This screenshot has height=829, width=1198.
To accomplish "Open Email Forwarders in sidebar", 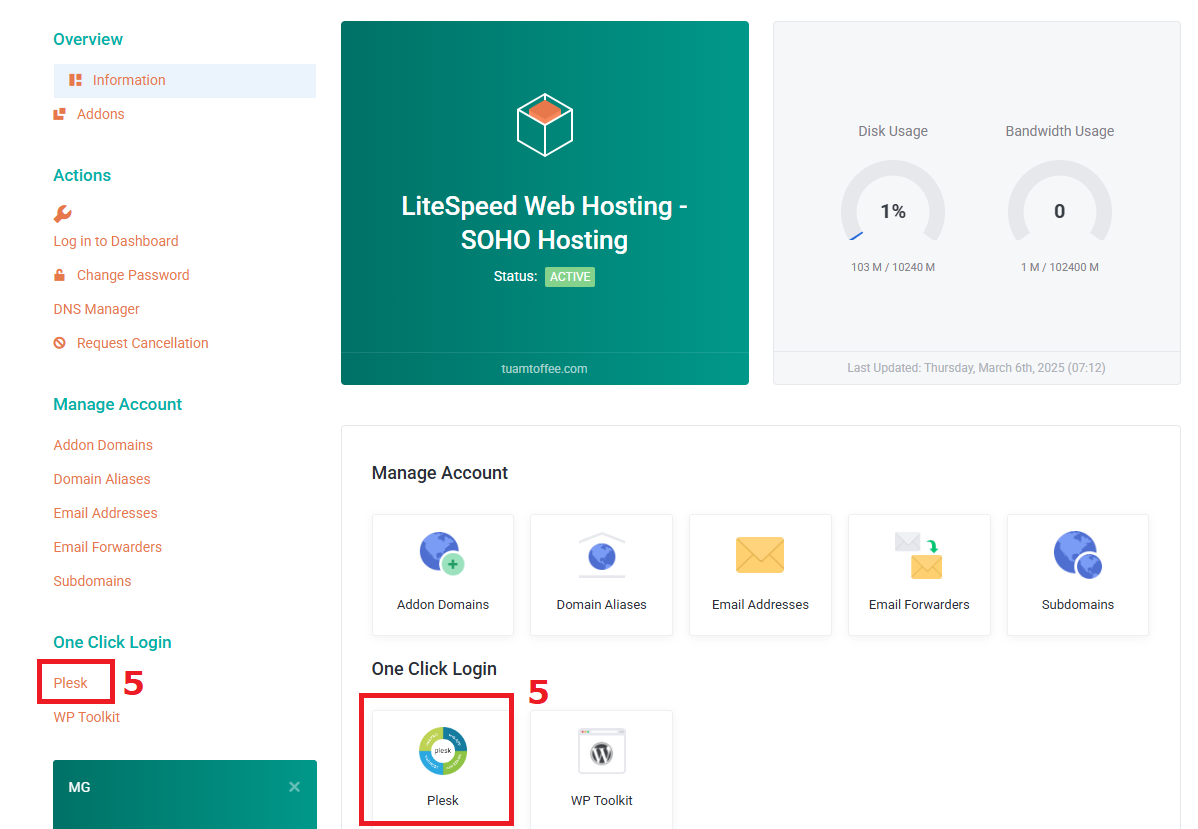I will point(108,547).
